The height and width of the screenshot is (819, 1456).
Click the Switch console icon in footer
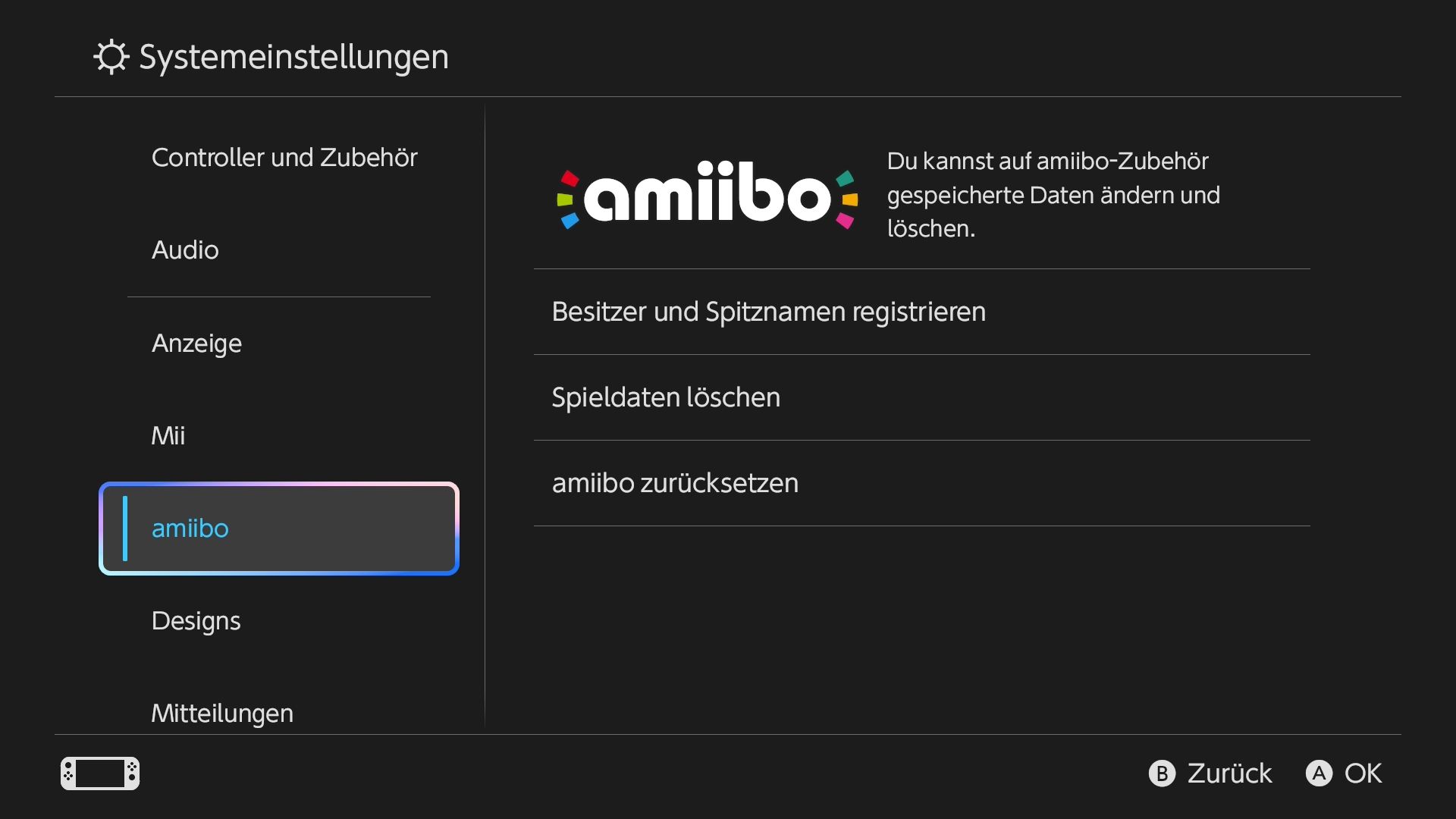(x=100, y=773)
